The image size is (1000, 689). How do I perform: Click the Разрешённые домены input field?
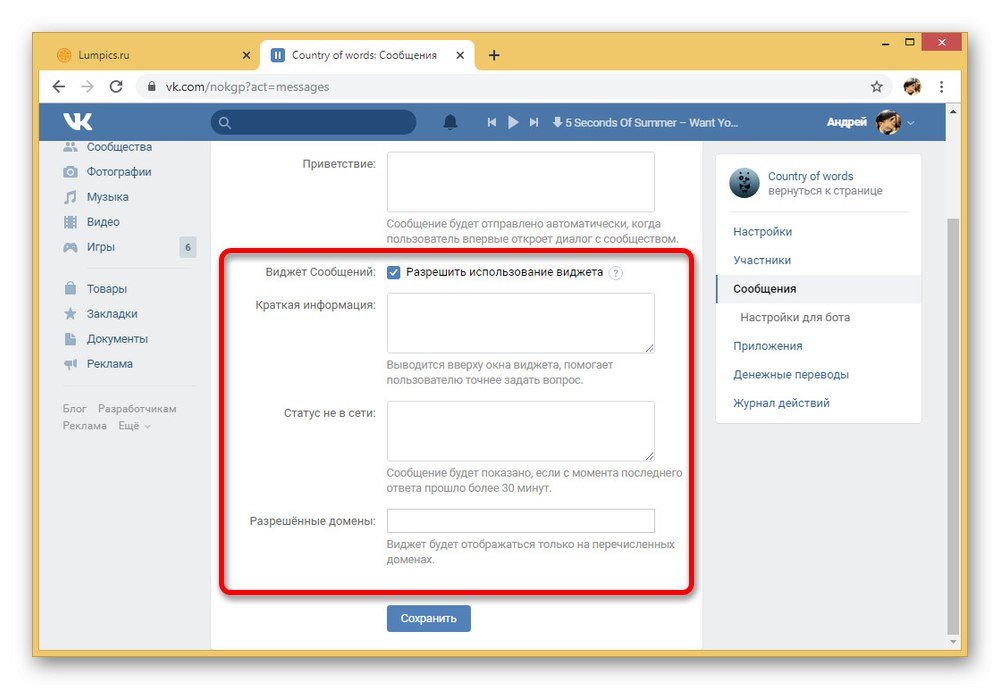click(x=520, y=521)
